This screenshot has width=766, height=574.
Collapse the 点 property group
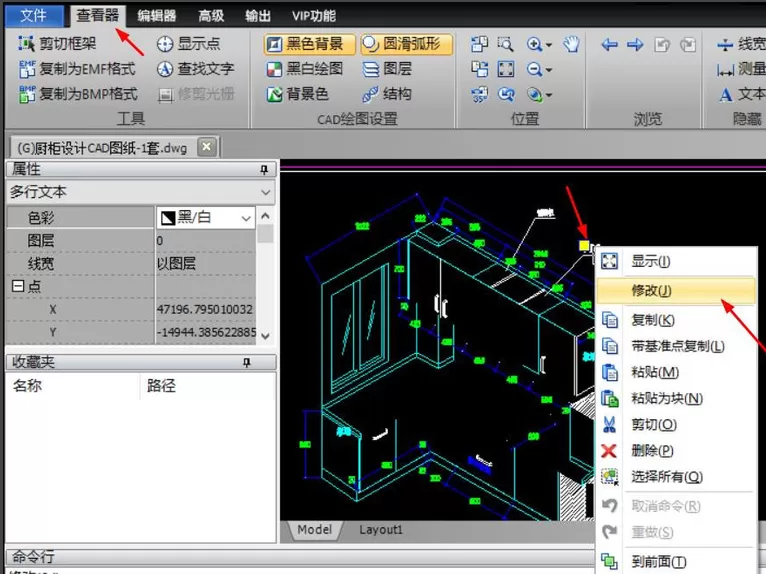tap(18, 286)
